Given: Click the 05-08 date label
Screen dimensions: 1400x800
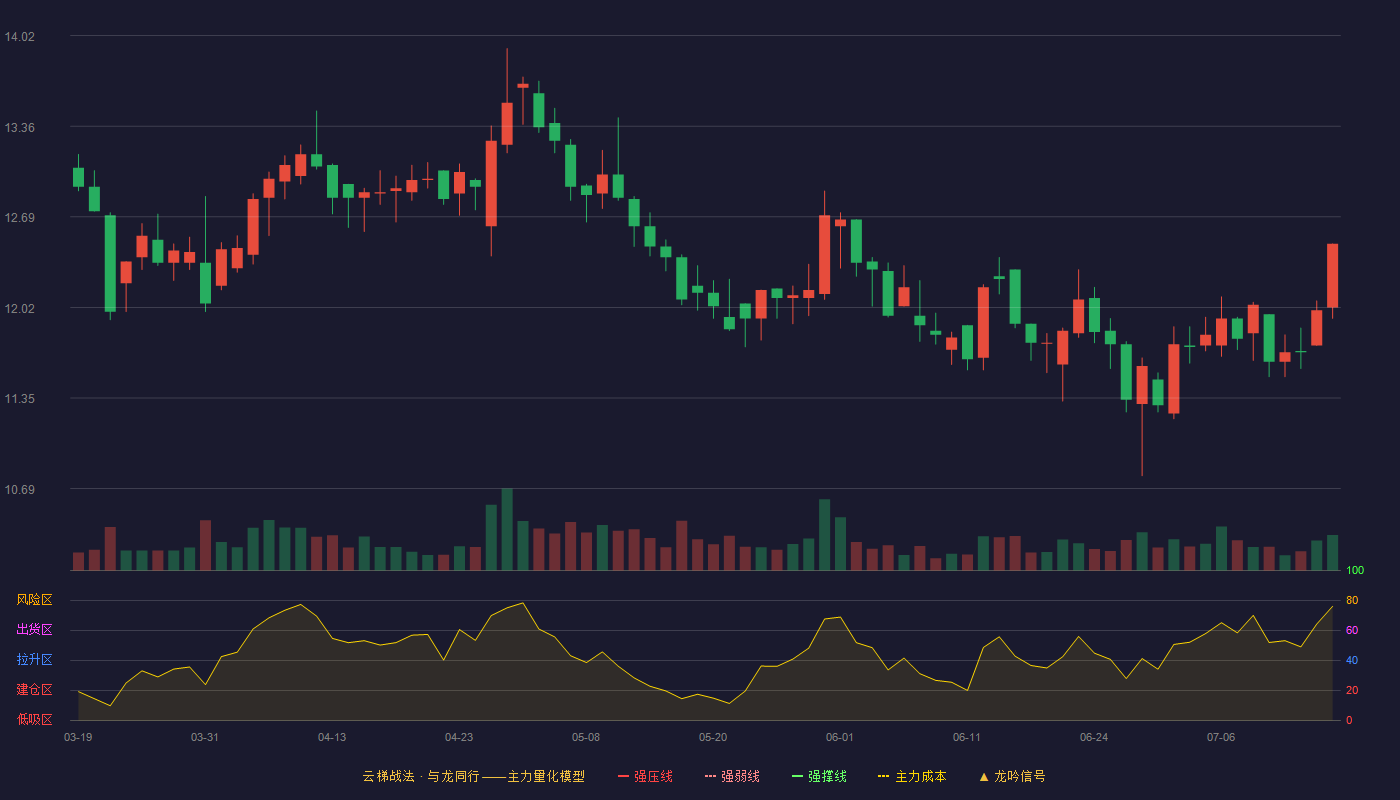Looking at the screenshot, I should pyautogui.click(x=586, y=737).
